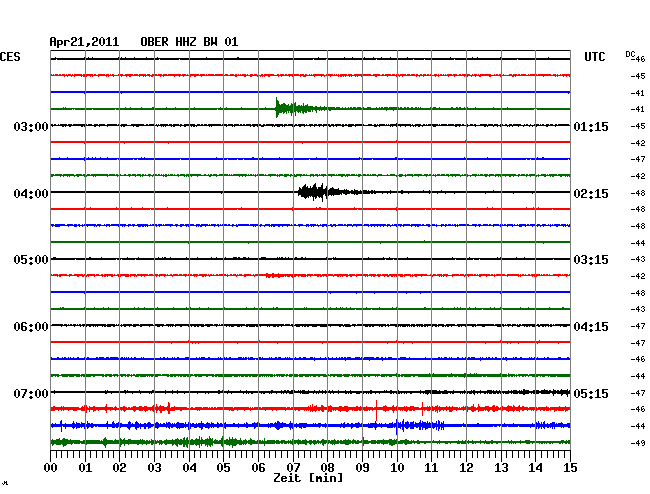Screen dimensions: 650x494
Task: Select DC value -48 in the 02:15 row
Action: tap(638, 193)
